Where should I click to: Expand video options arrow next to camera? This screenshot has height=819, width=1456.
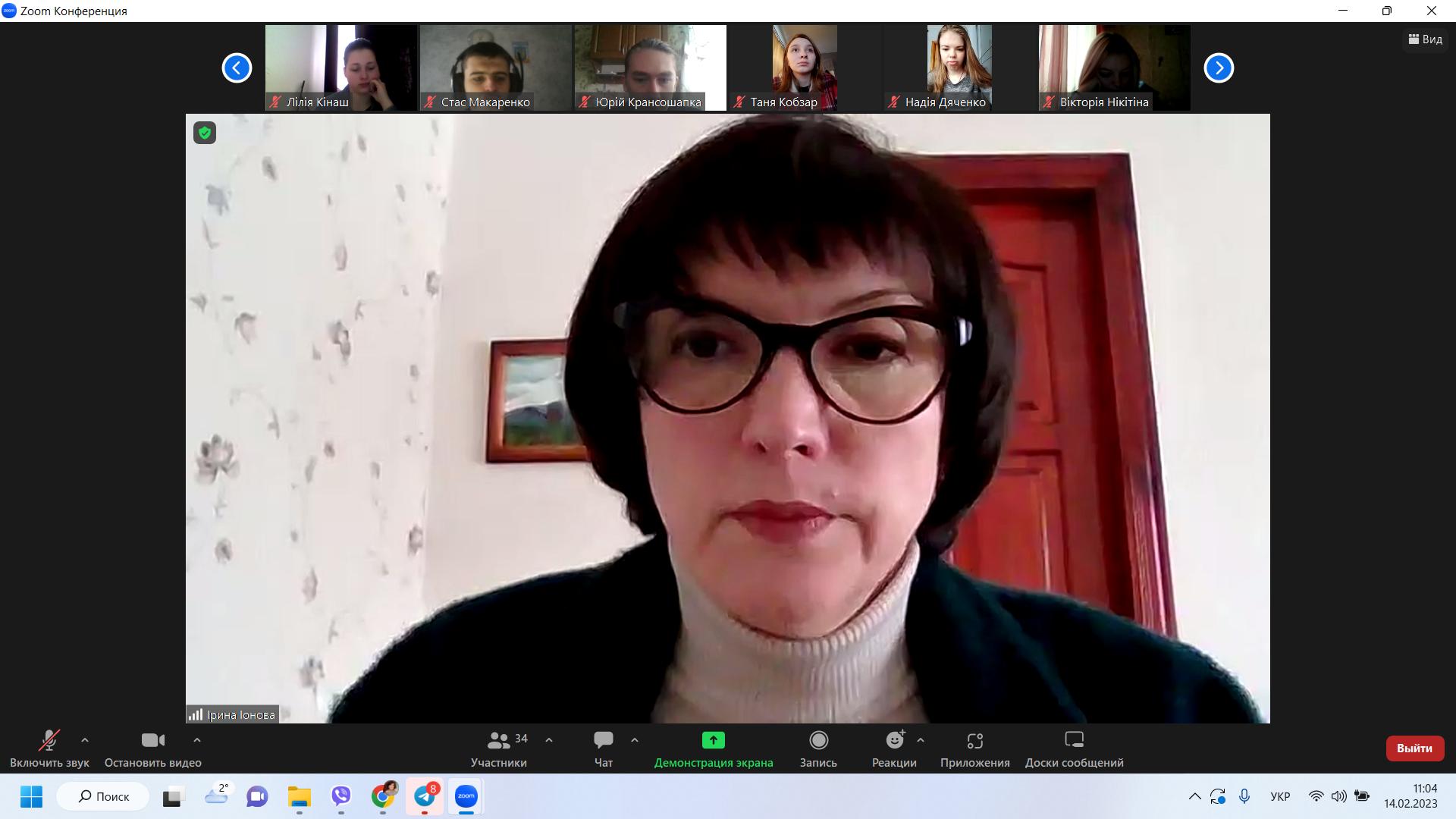pyautogui.click(x=197, y=739)
